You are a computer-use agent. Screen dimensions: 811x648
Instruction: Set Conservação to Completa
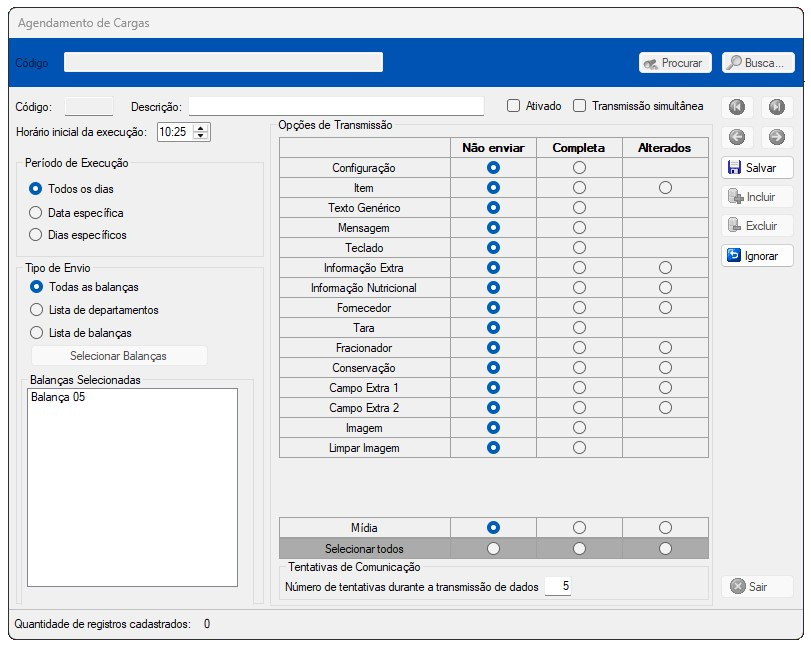pos(579,368)
